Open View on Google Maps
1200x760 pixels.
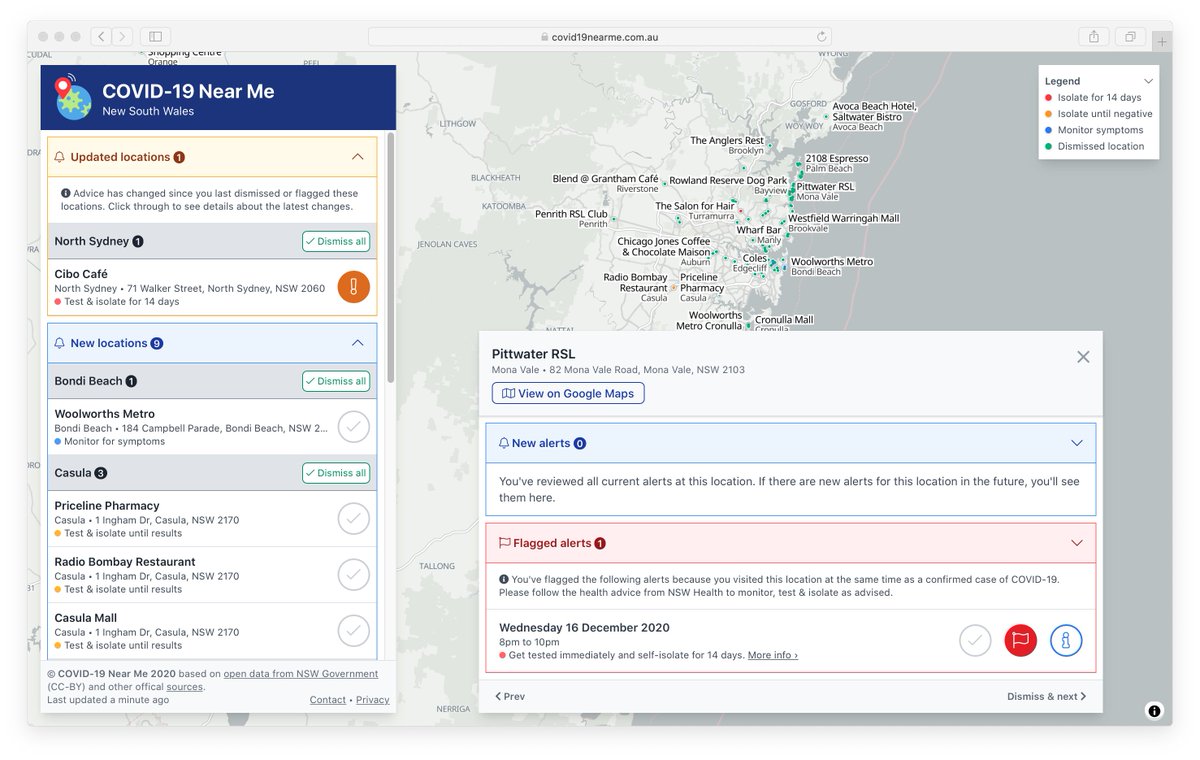[568, 393]
